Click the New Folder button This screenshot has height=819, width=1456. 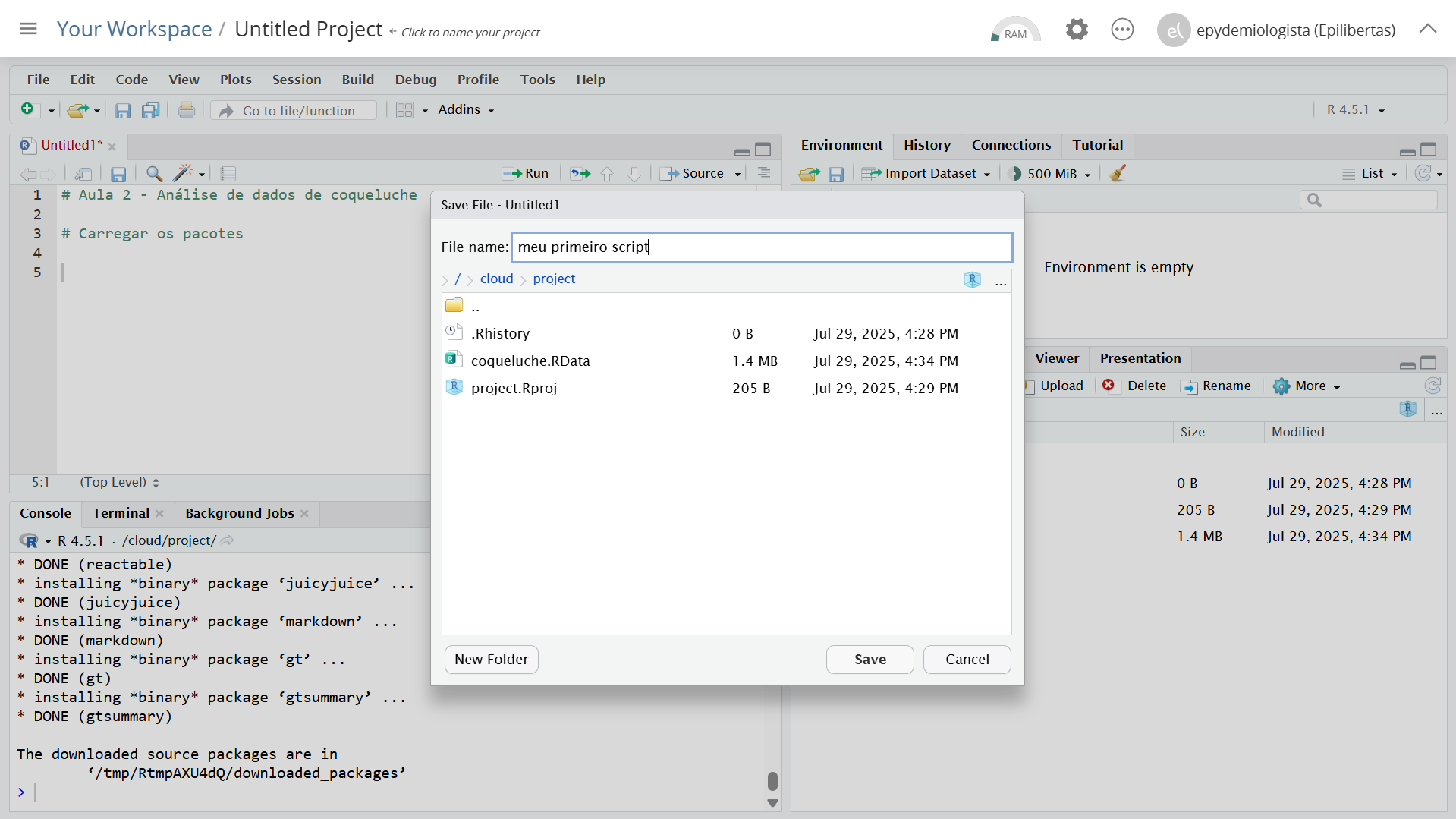tap(491, 659)
